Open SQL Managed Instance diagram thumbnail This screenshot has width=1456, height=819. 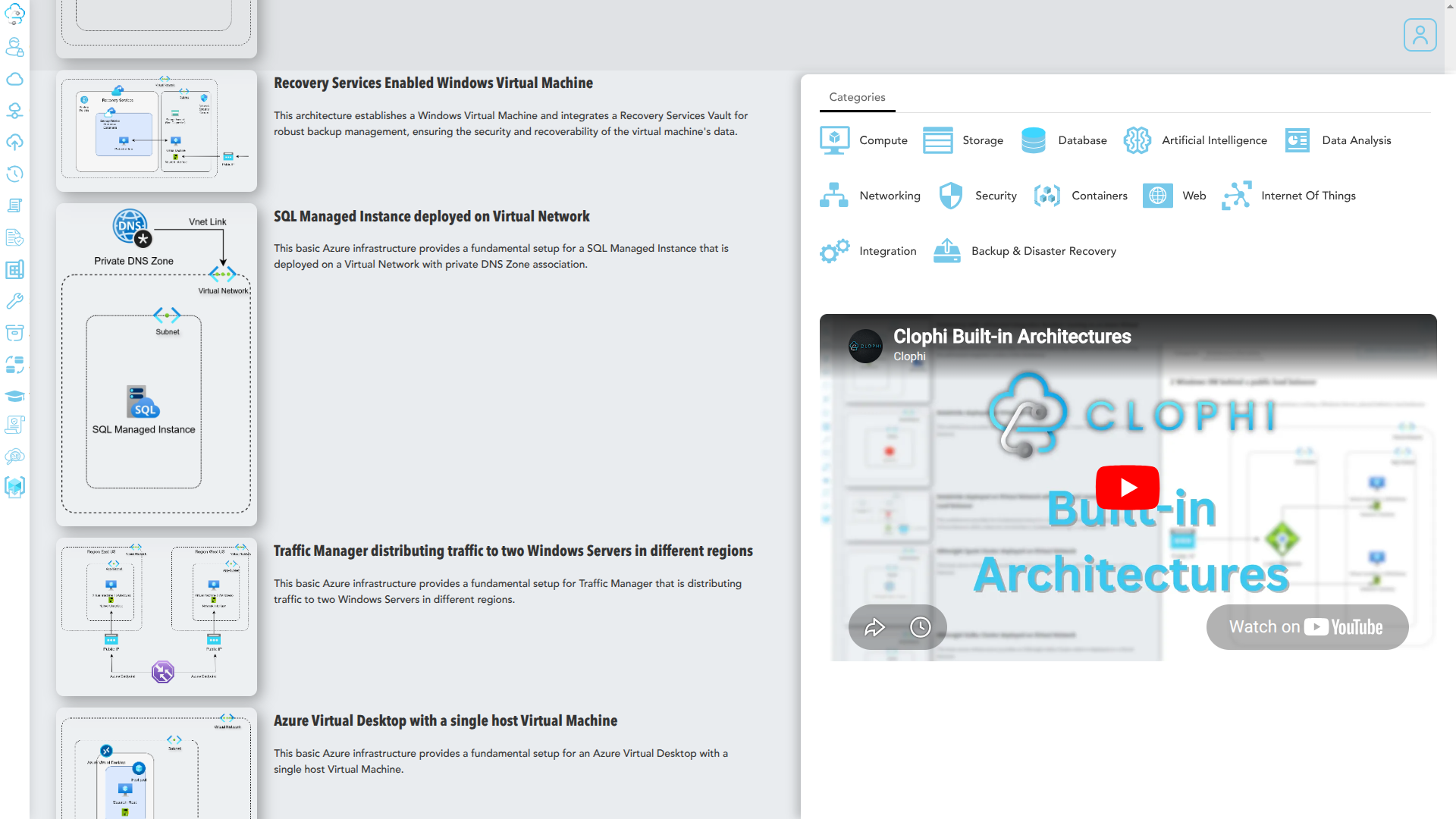click(x=156, y=365)
